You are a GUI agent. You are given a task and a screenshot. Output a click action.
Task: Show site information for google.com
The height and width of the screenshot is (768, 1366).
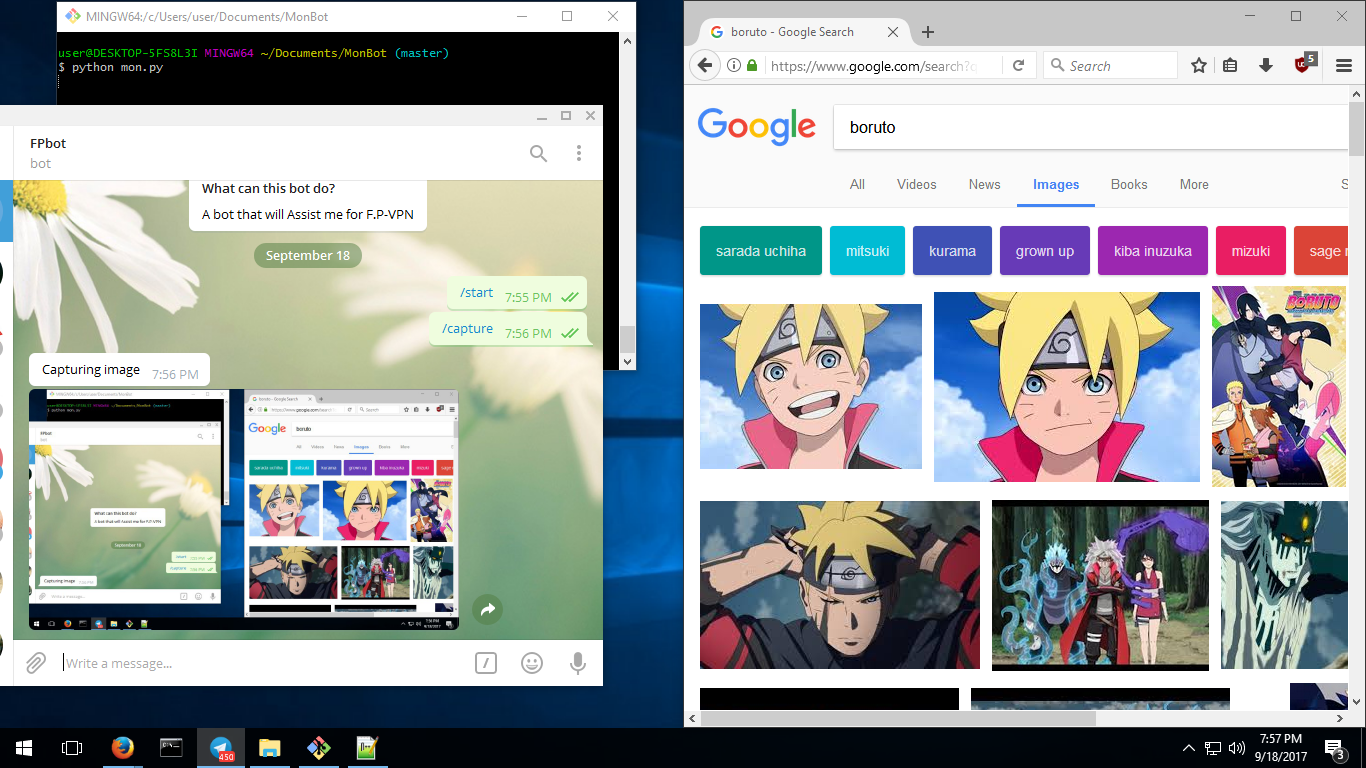(x=734, y=66)
